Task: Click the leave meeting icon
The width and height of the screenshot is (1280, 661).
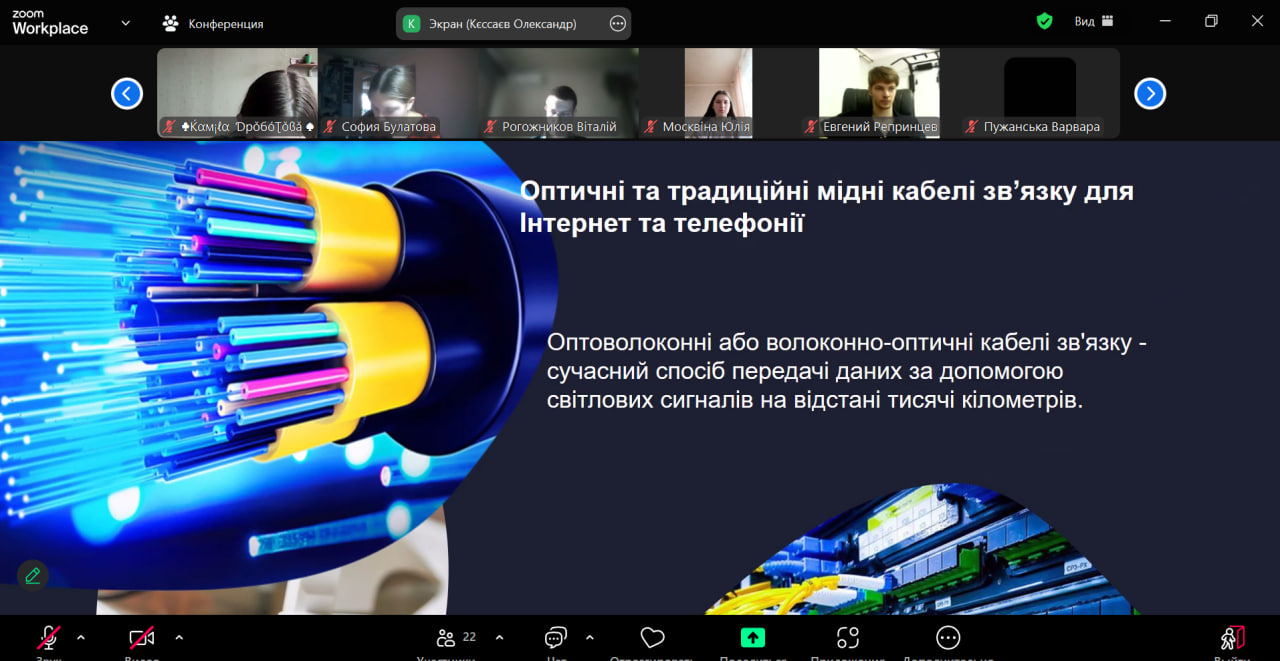Action: [x=1232, y=638]
